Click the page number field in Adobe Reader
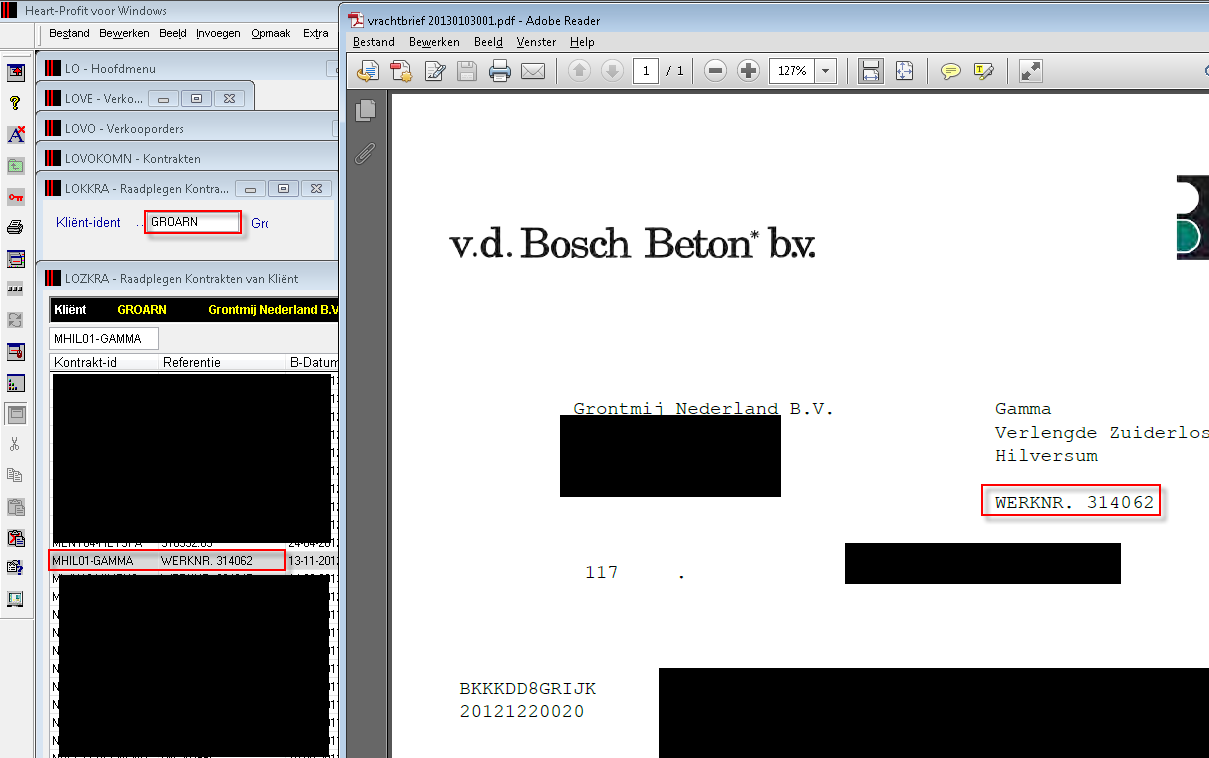This screenshot has width=1209, height=758. click(646, 71)
